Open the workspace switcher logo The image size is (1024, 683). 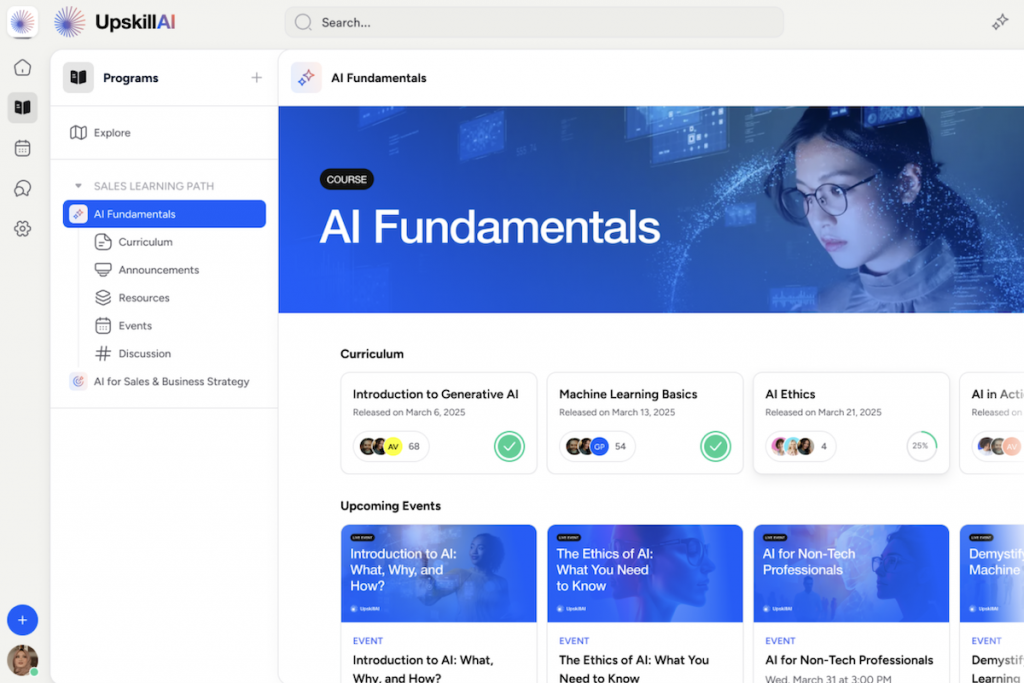(22, 22)
